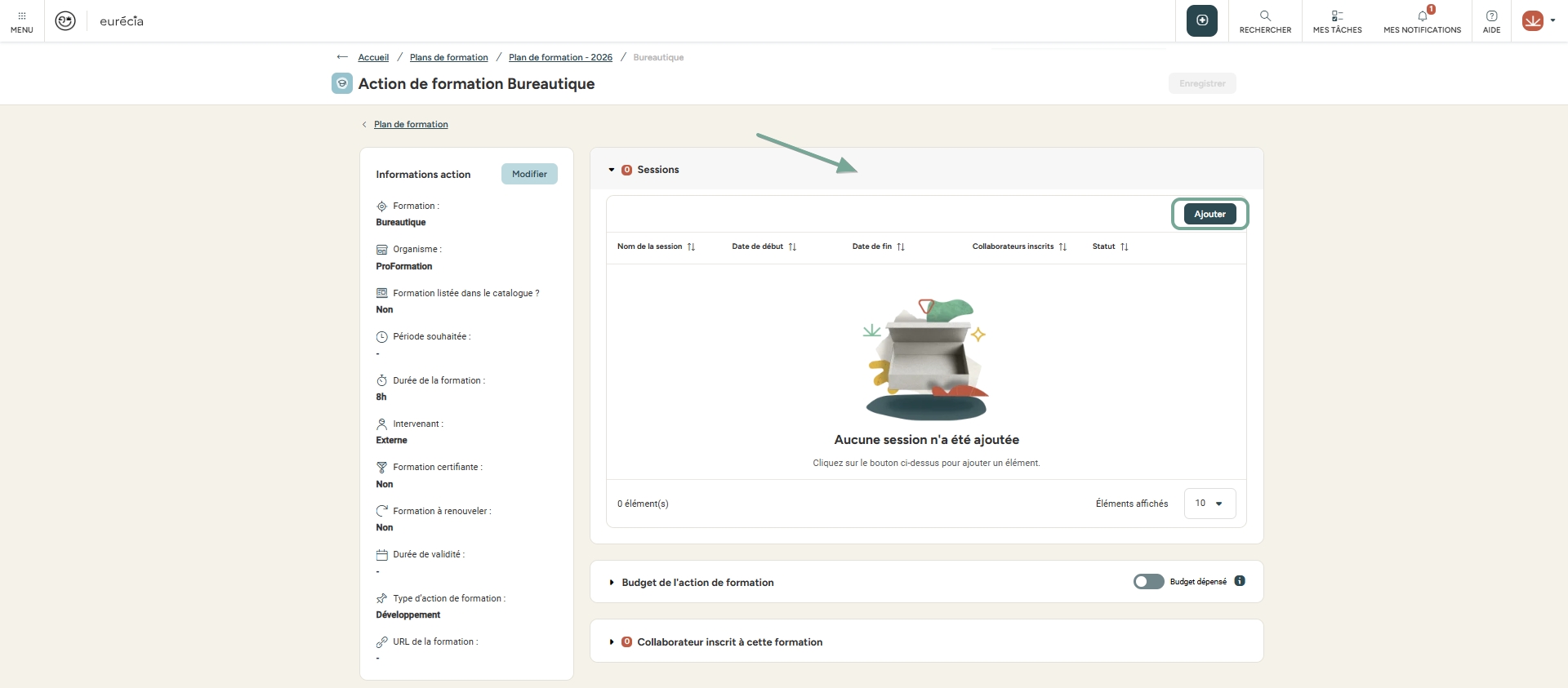Collapse the Sessions section
The height and width of the screenshot is (688, 1568).
[611, 170]
